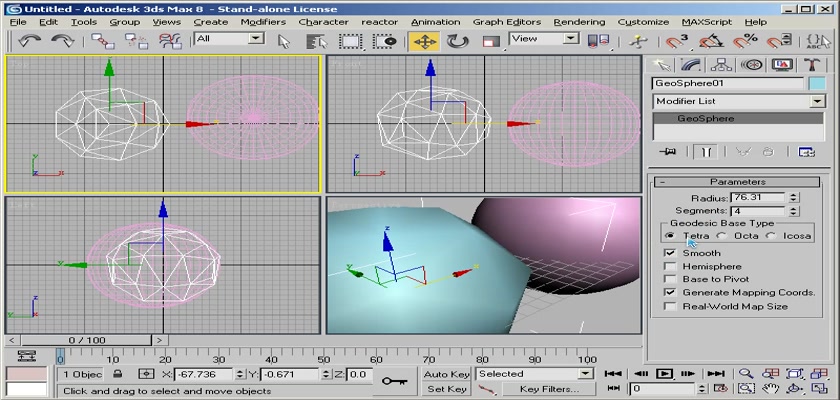
Task: Click the Redo arrow icon
Action: pos(63,41)
